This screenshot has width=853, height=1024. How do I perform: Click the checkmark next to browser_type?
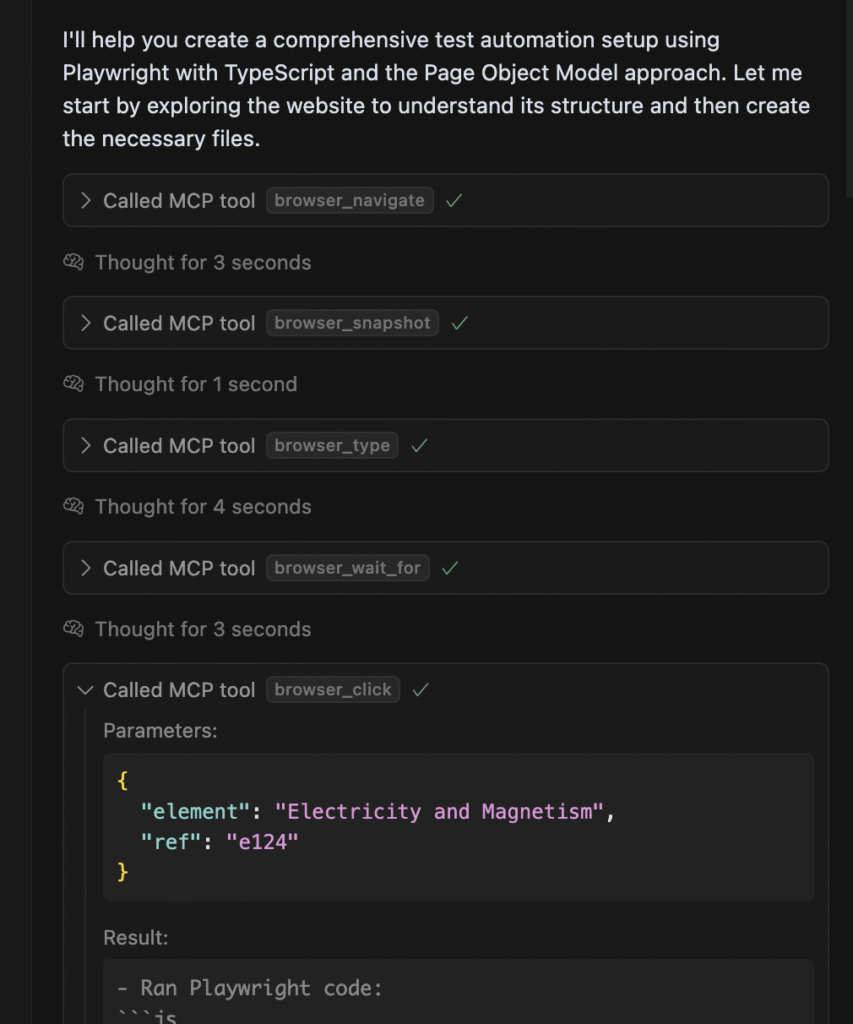point(419,446)
